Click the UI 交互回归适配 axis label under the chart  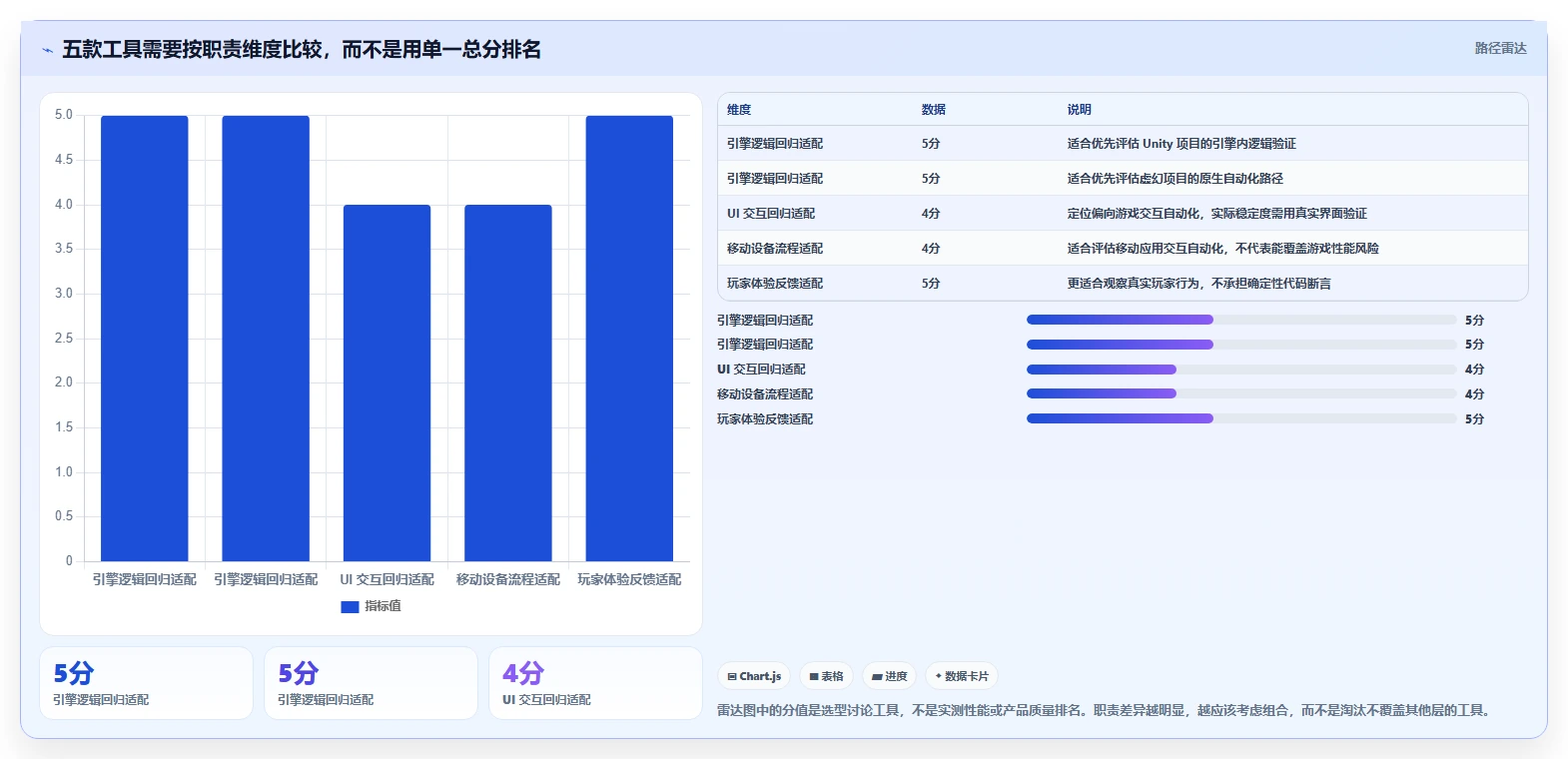[387, 579]
